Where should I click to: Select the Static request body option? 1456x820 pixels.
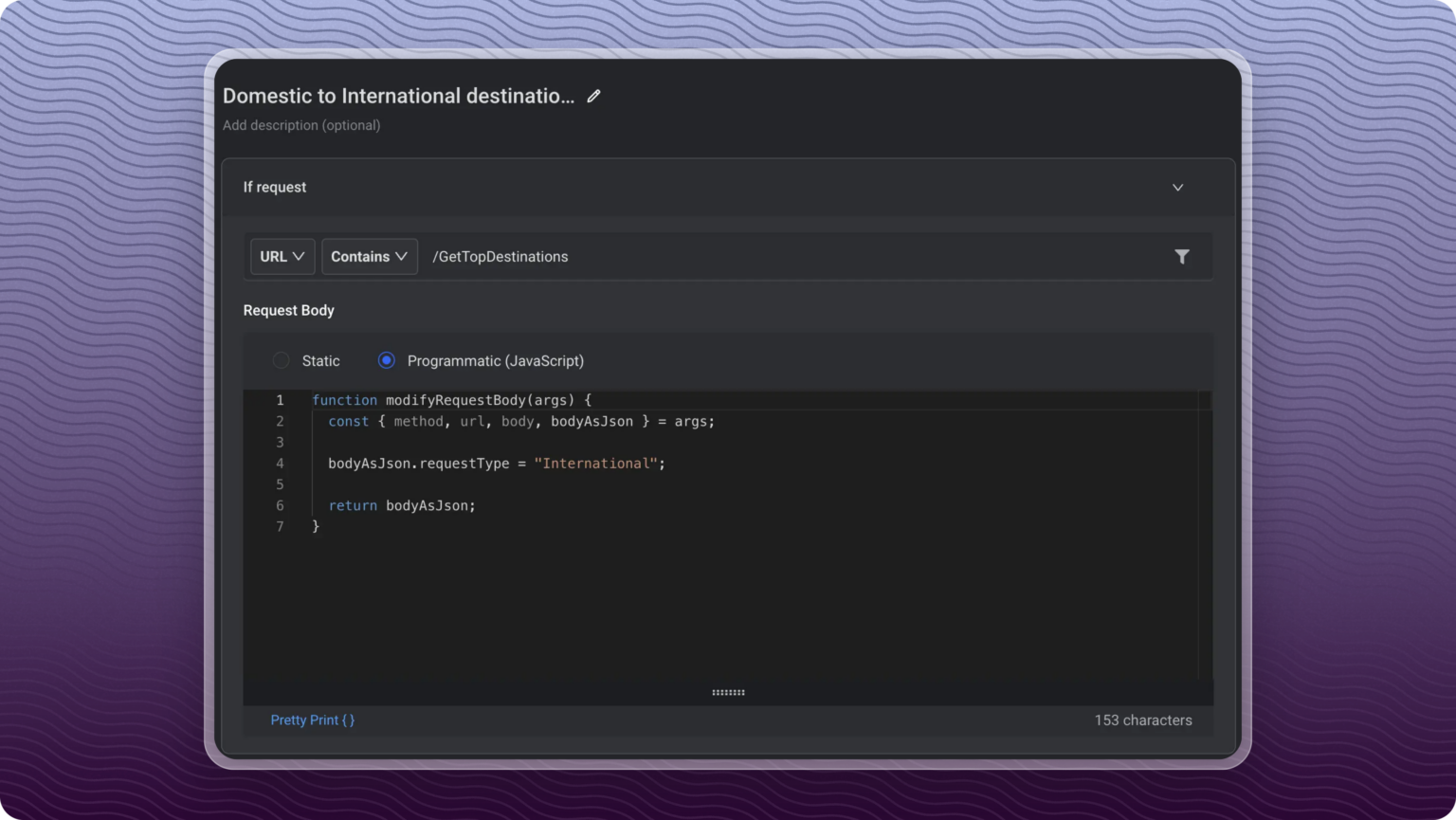[281, 360]
